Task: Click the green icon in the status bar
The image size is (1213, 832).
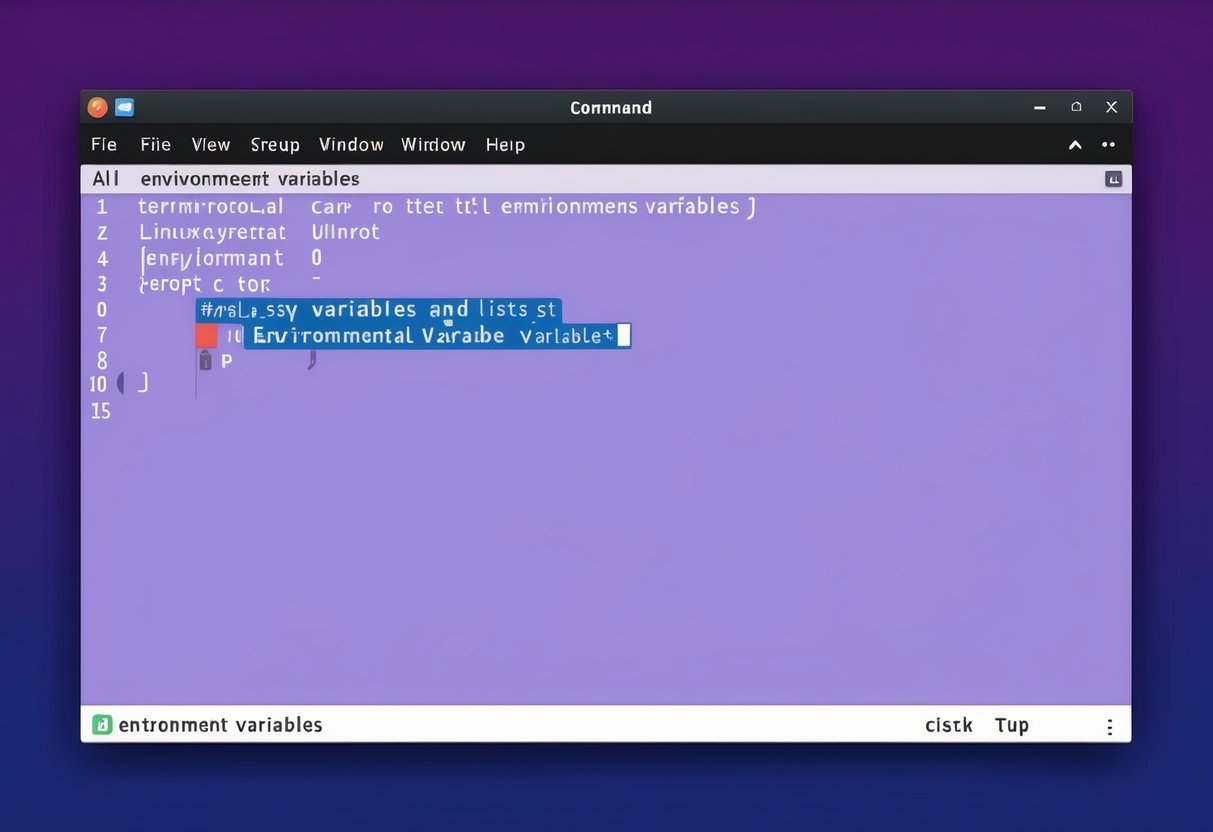Action: [x=101, y=725]
